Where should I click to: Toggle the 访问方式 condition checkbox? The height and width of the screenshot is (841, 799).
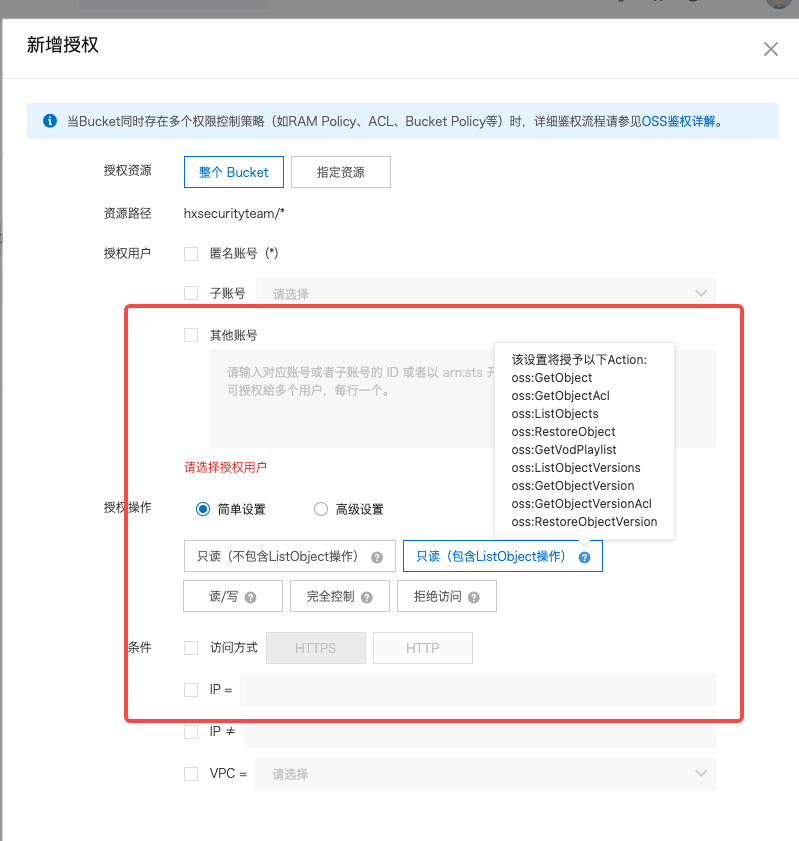pos(191,648)
